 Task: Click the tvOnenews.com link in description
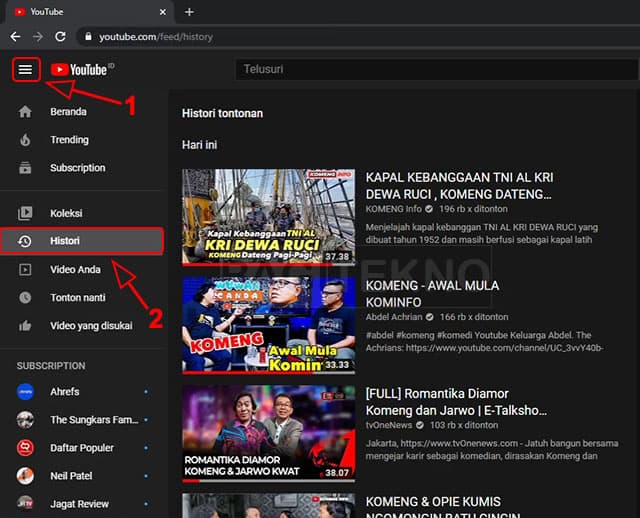coord(459,444)
